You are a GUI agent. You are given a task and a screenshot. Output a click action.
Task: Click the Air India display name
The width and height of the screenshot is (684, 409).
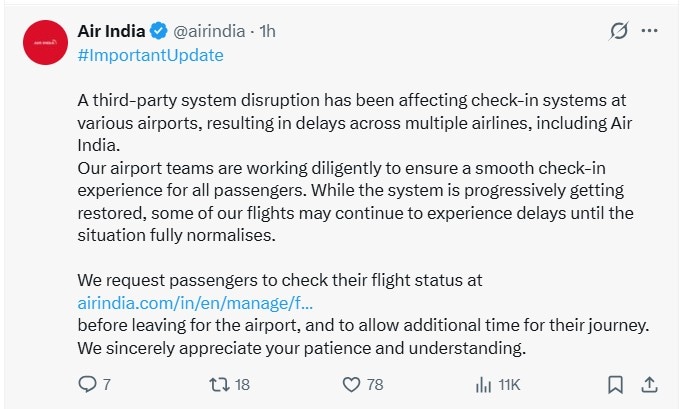[110, 31]
